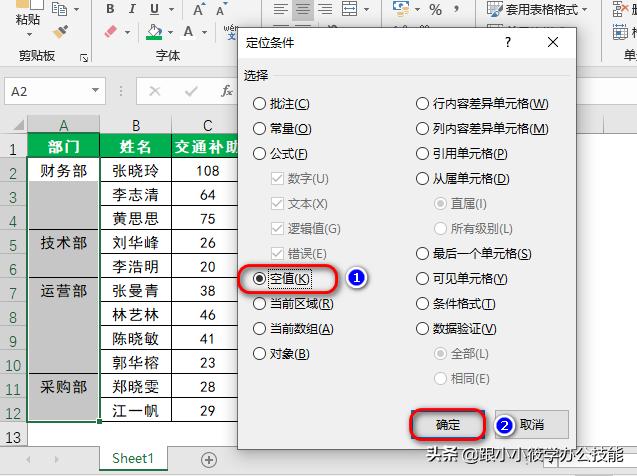Image resolution: width=637 pixels, height=476 pixels.
Task: Align text left icon
Action: pos(281,9)
